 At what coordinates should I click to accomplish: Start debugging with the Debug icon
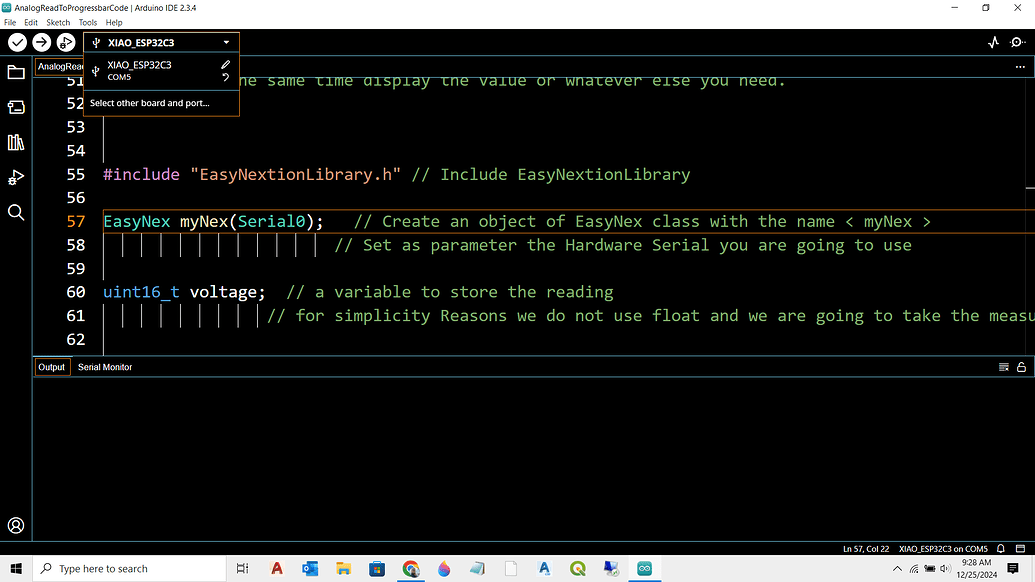tap(65, 42)
